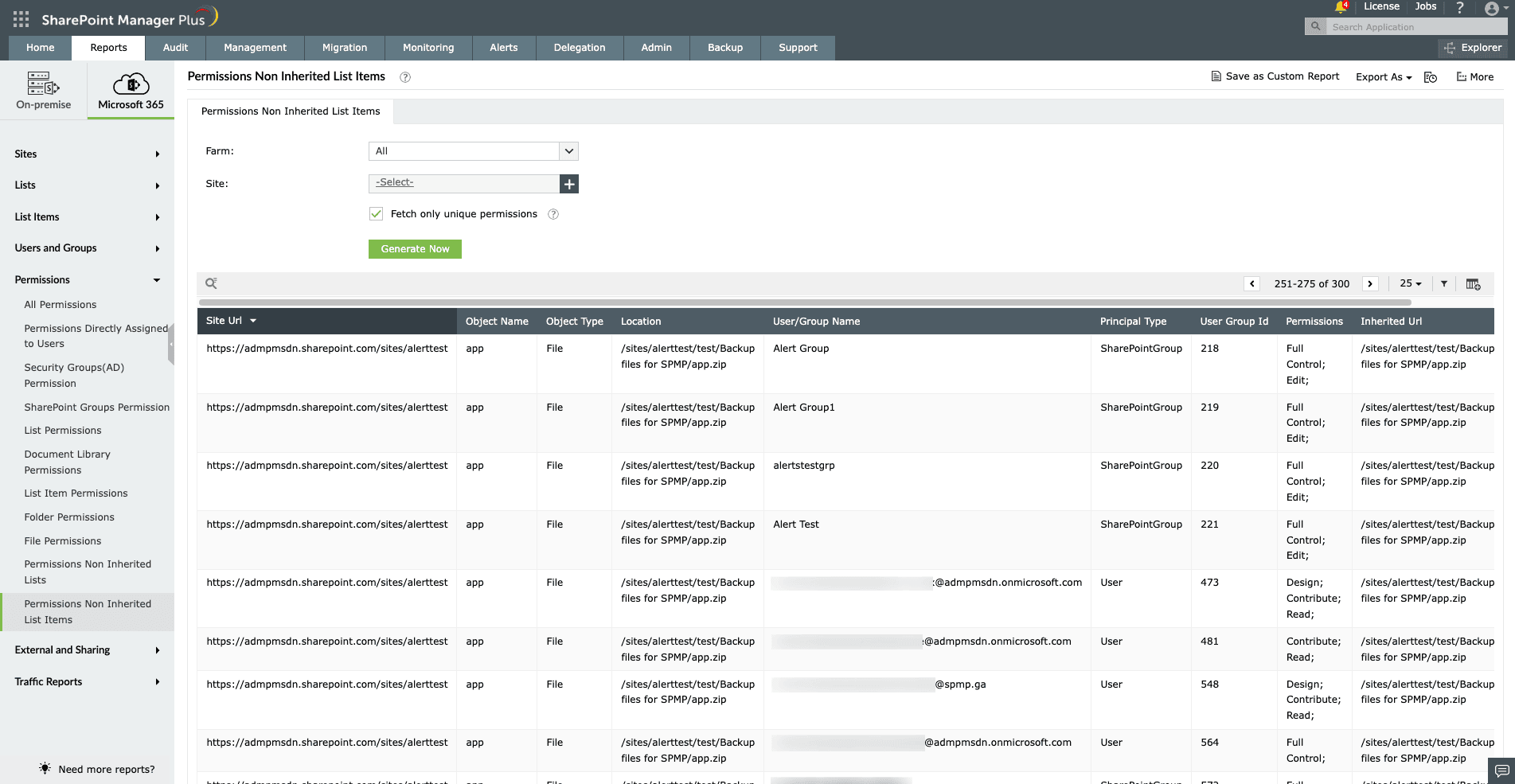Open the More options menu
The height and width of the screenshot is (784, 1515).
pyautogui.click(x=1474, y=77)
